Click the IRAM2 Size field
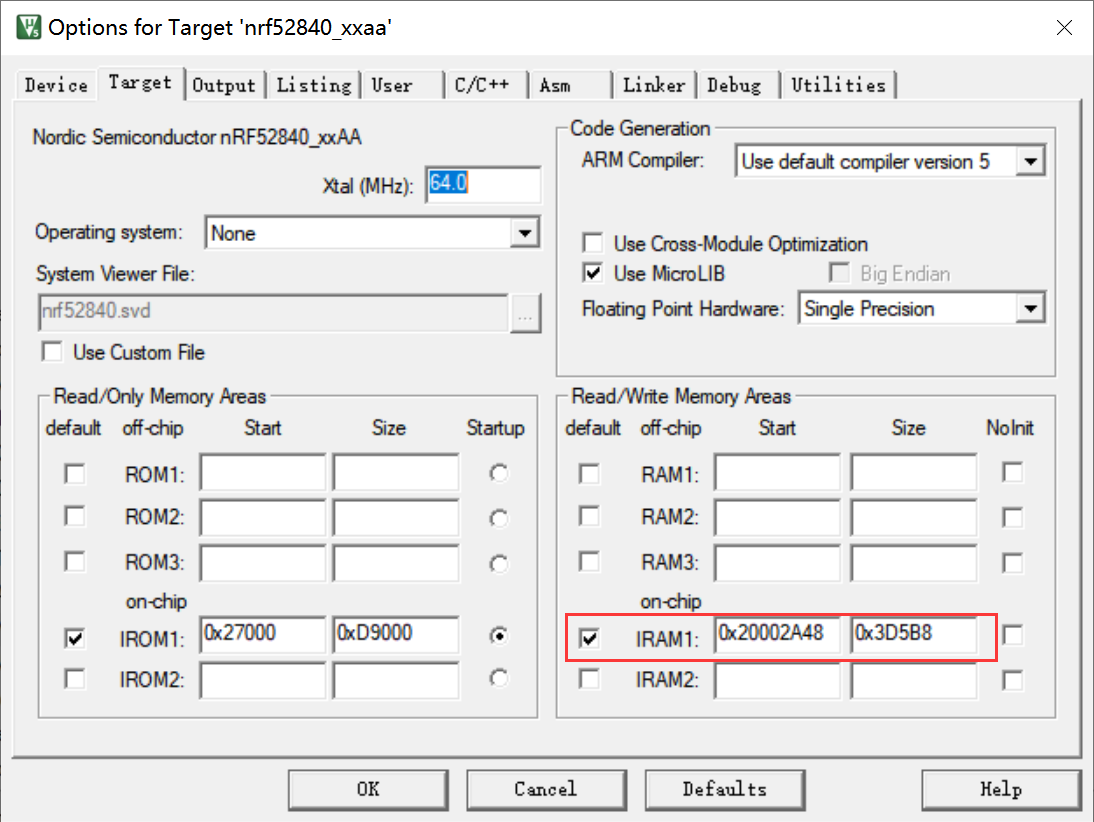 tap(914, 680)
